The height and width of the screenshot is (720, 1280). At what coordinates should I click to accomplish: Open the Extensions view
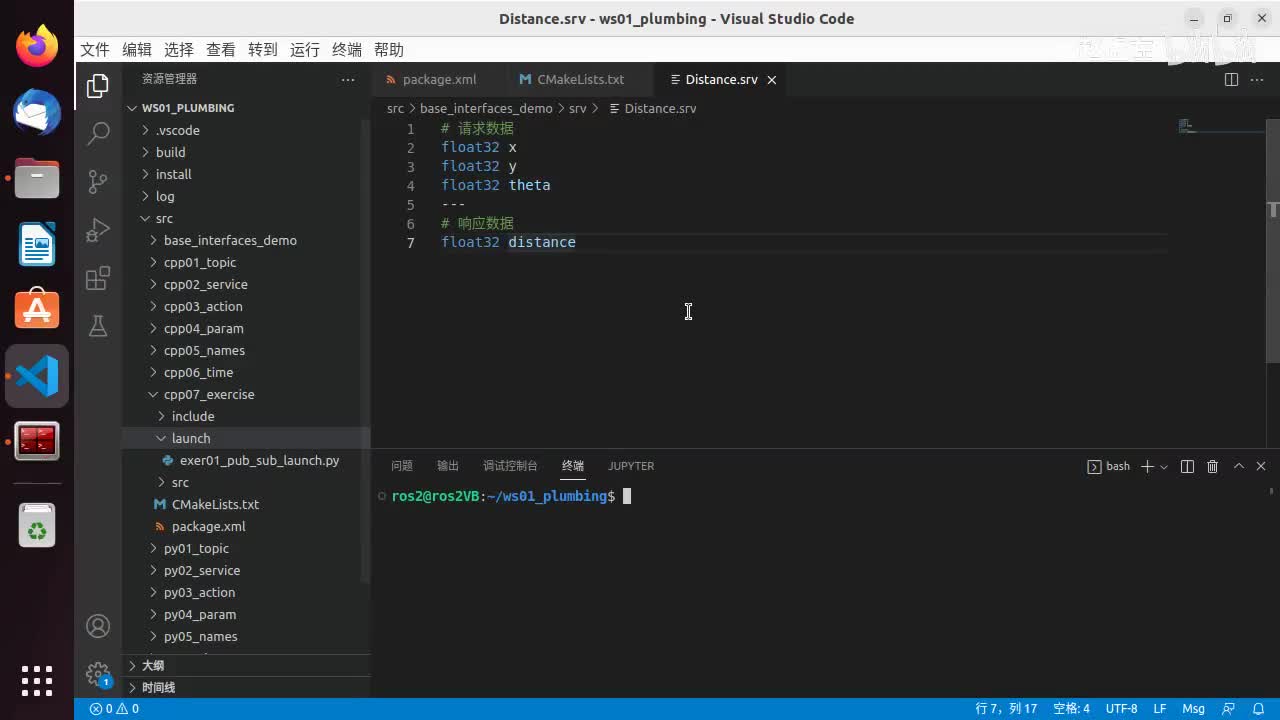(98, 278)
